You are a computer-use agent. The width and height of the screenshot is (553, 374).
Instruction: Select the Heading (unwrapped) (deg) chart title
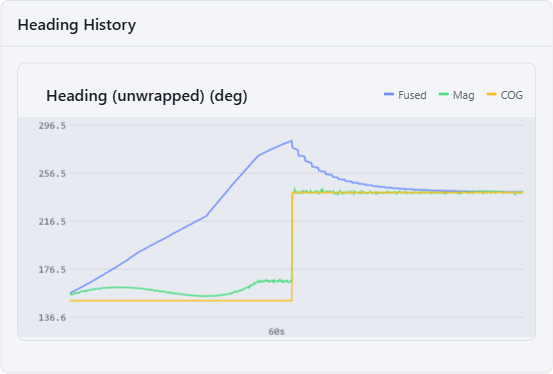pyautogui.click(x=147, y=96)
